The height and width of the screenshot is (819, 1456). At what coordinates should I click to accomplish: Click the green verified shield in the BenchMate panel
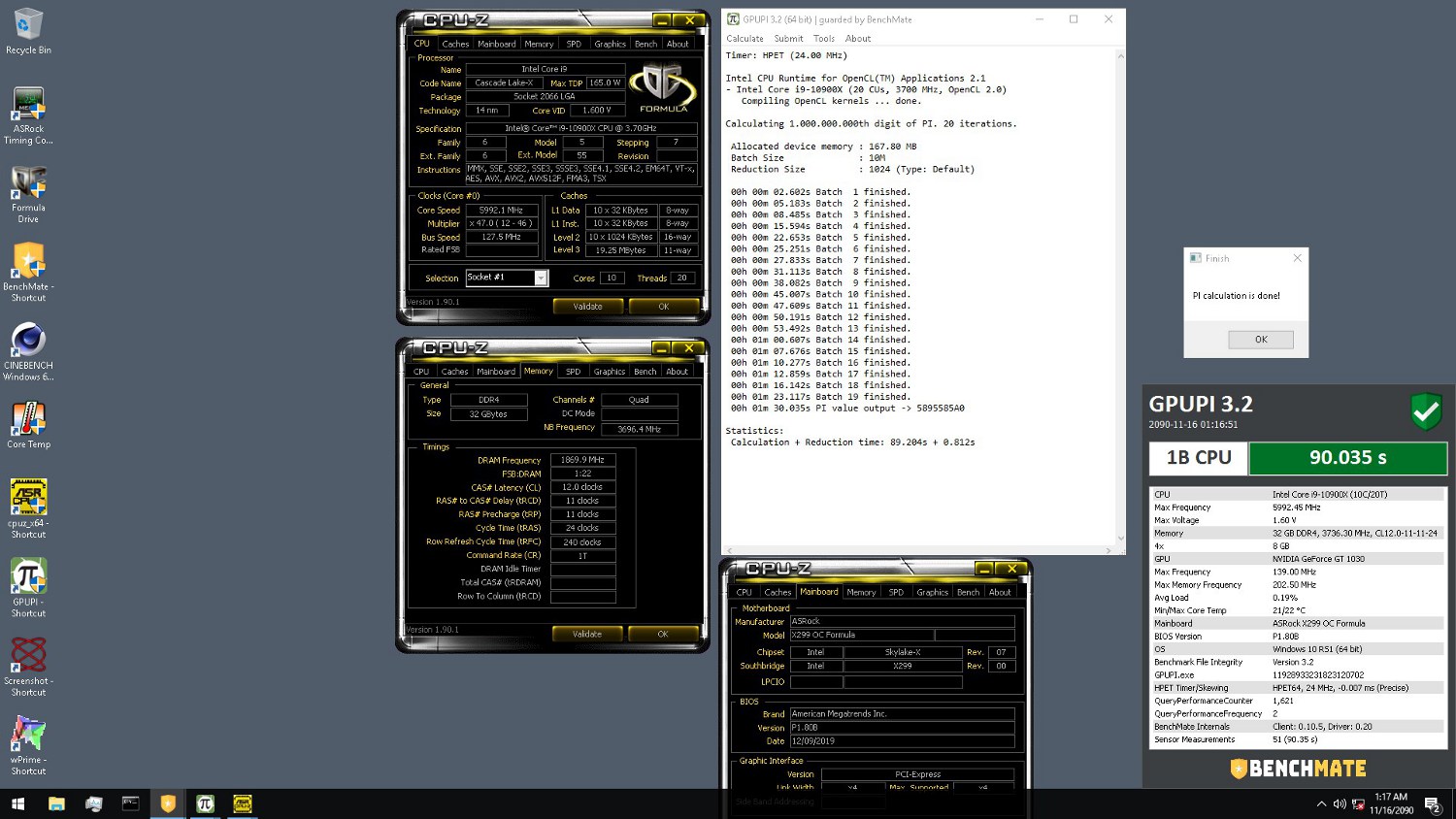click(1426, 411)
